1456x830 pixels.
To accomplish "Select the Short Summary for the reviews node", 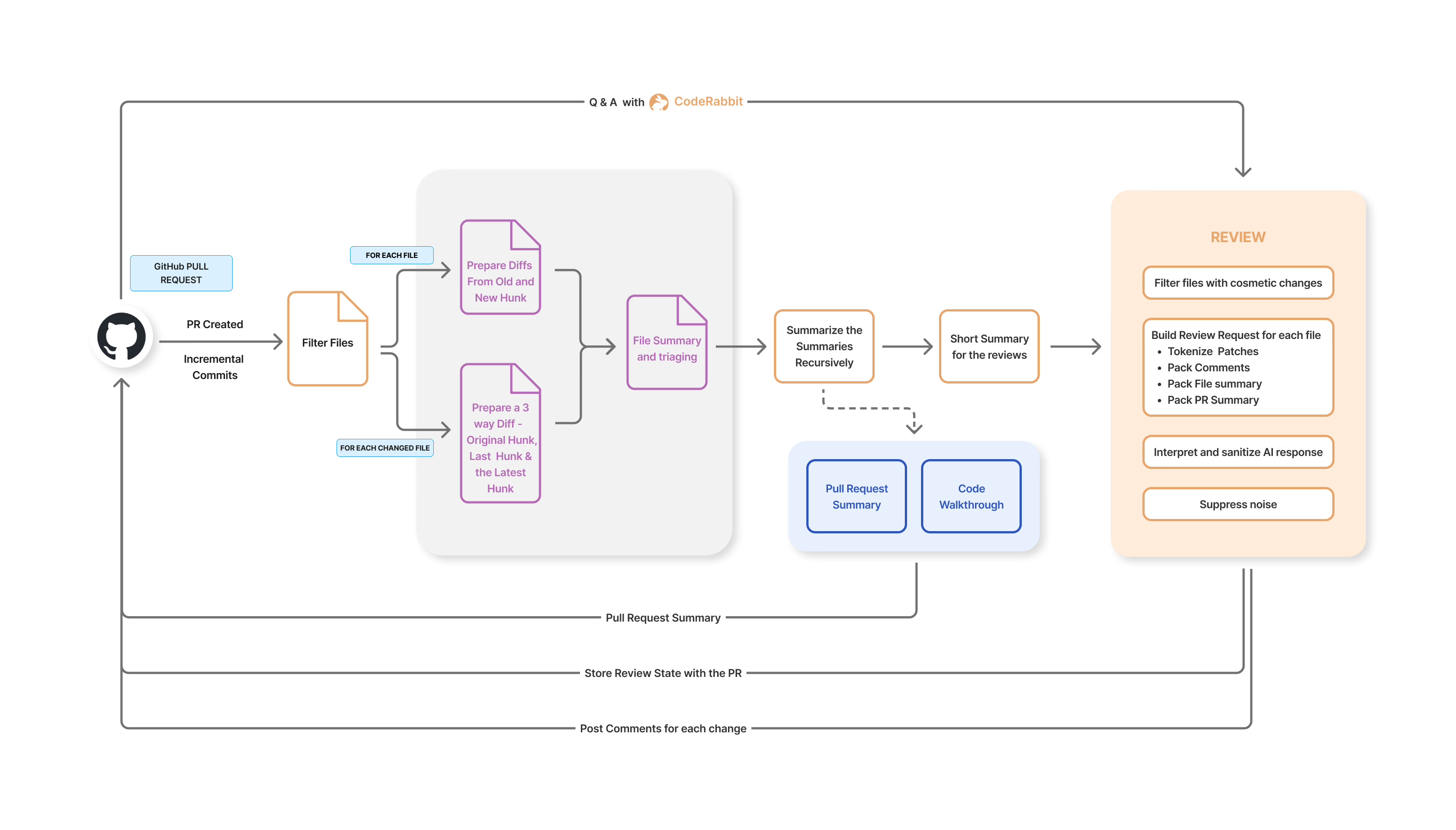I will 989,346.
